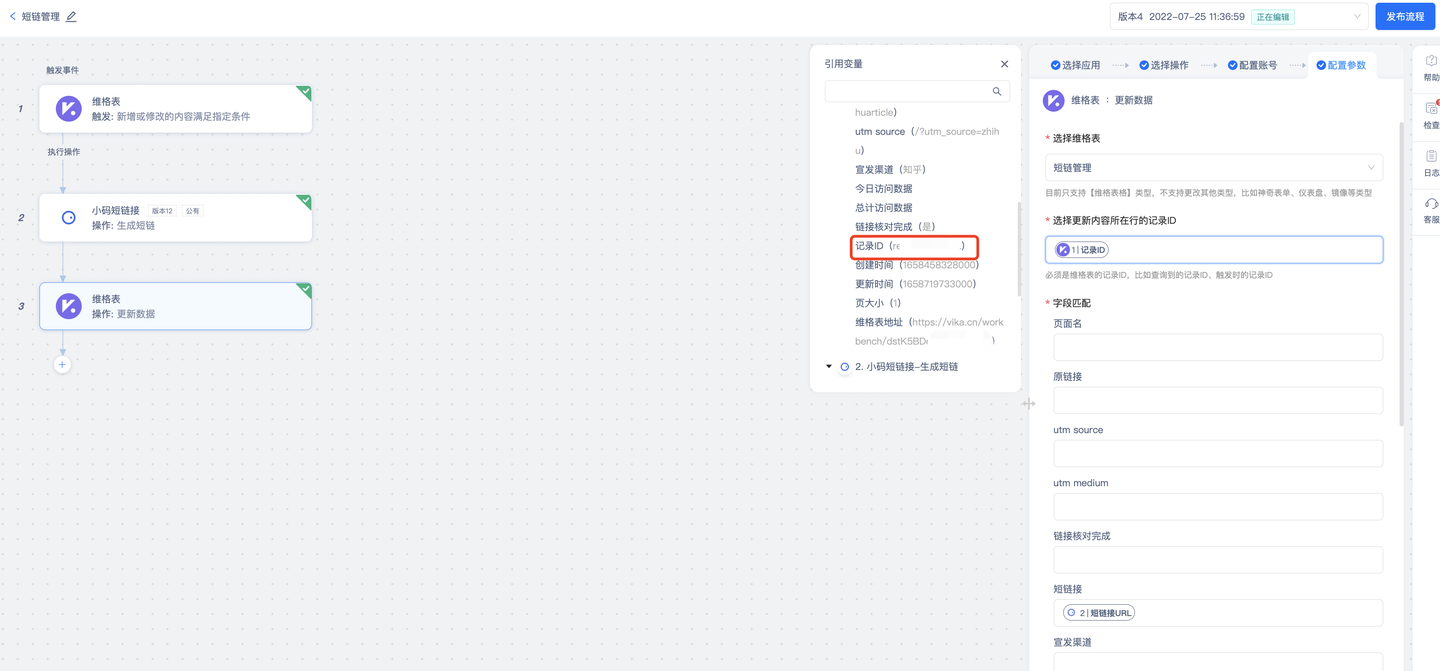
Task: Click the plus button to add a step
Action: click(62, 365)
